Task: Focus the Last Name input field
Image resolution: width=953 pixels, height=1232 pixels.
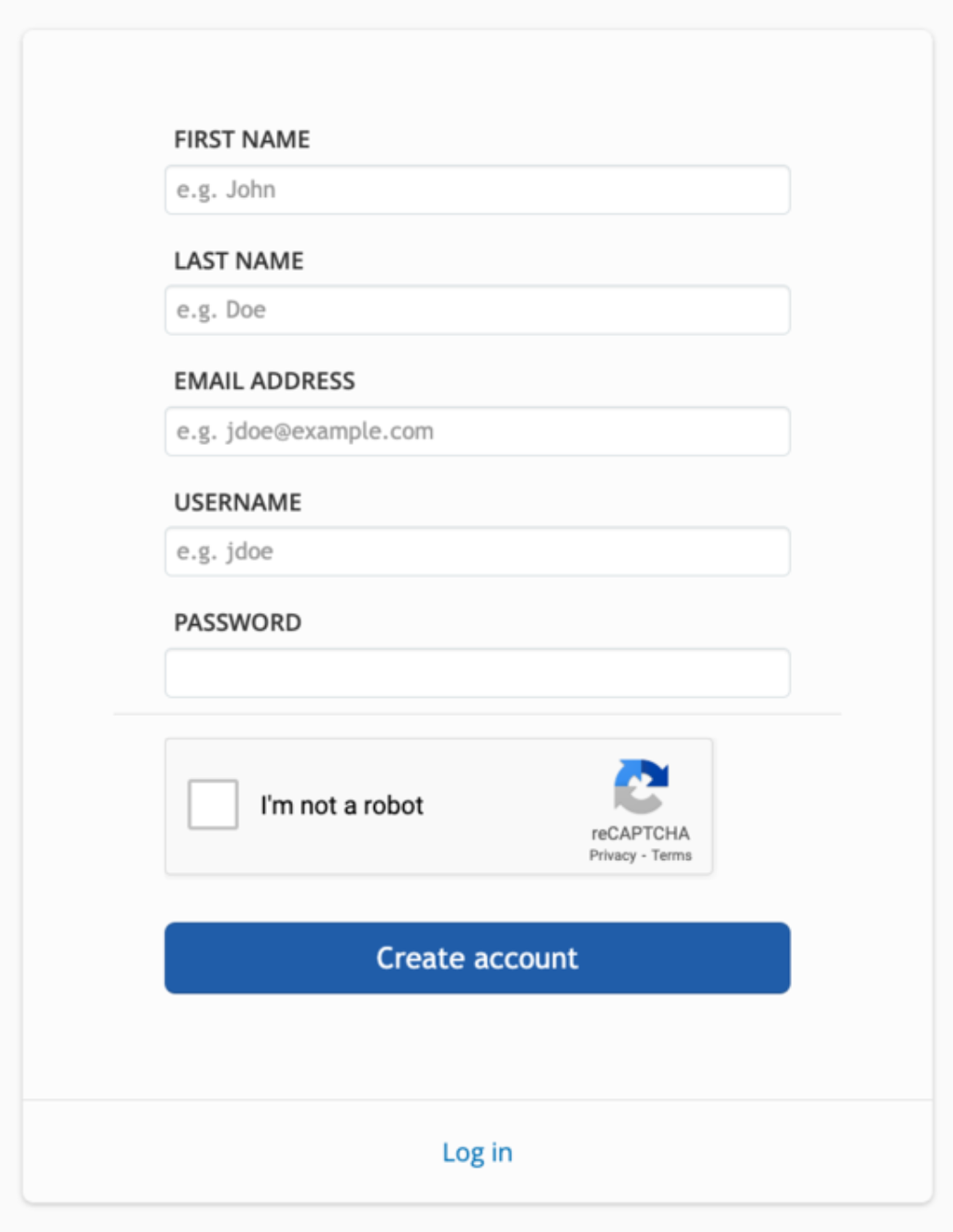Action: [477, 310]
